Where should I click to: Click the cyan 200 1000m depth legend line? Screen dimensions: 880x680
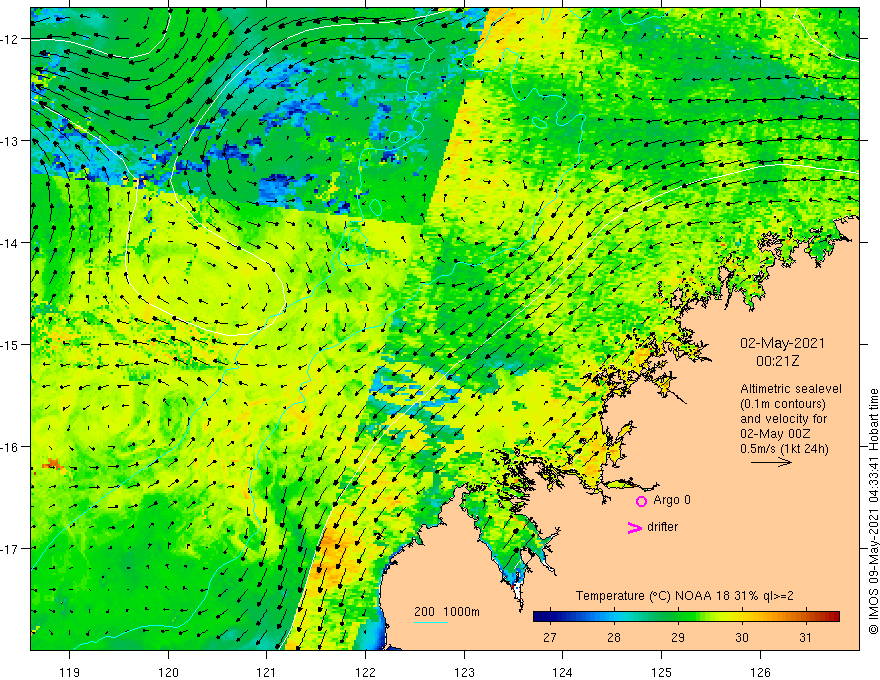[431, 622]
